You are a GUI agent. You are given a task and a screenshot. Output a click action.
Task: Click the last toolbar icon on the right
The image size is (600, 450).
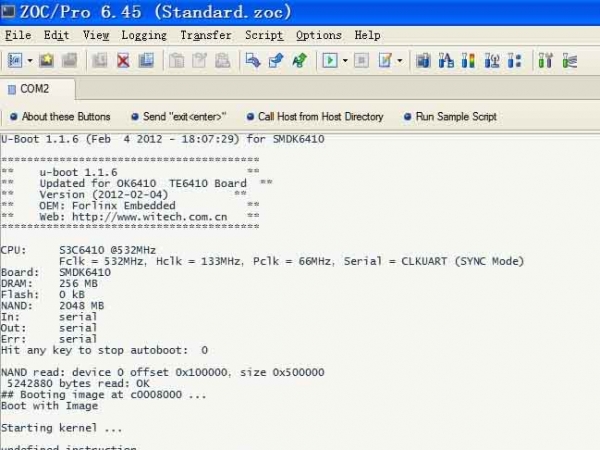click(x=569, y=60)
